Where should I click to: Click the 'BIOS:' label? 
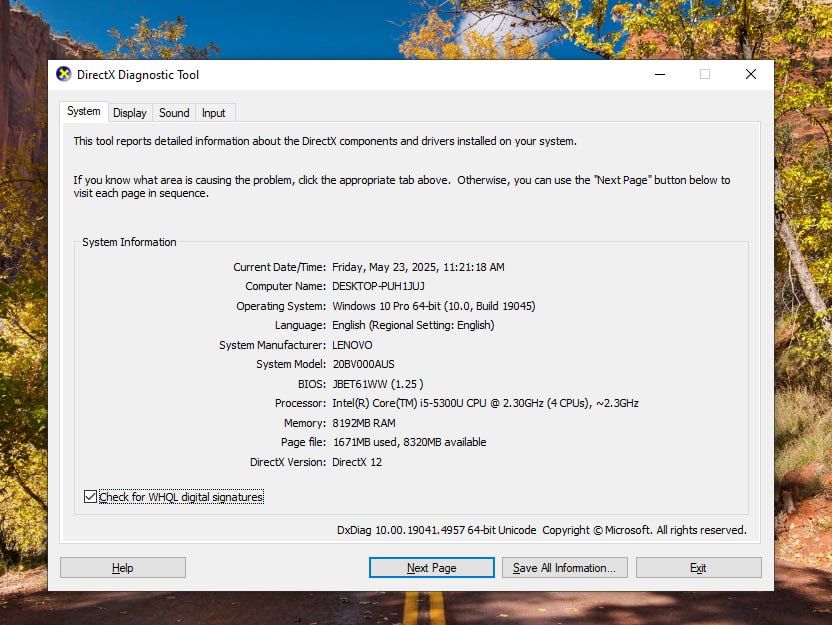point(312,384)
